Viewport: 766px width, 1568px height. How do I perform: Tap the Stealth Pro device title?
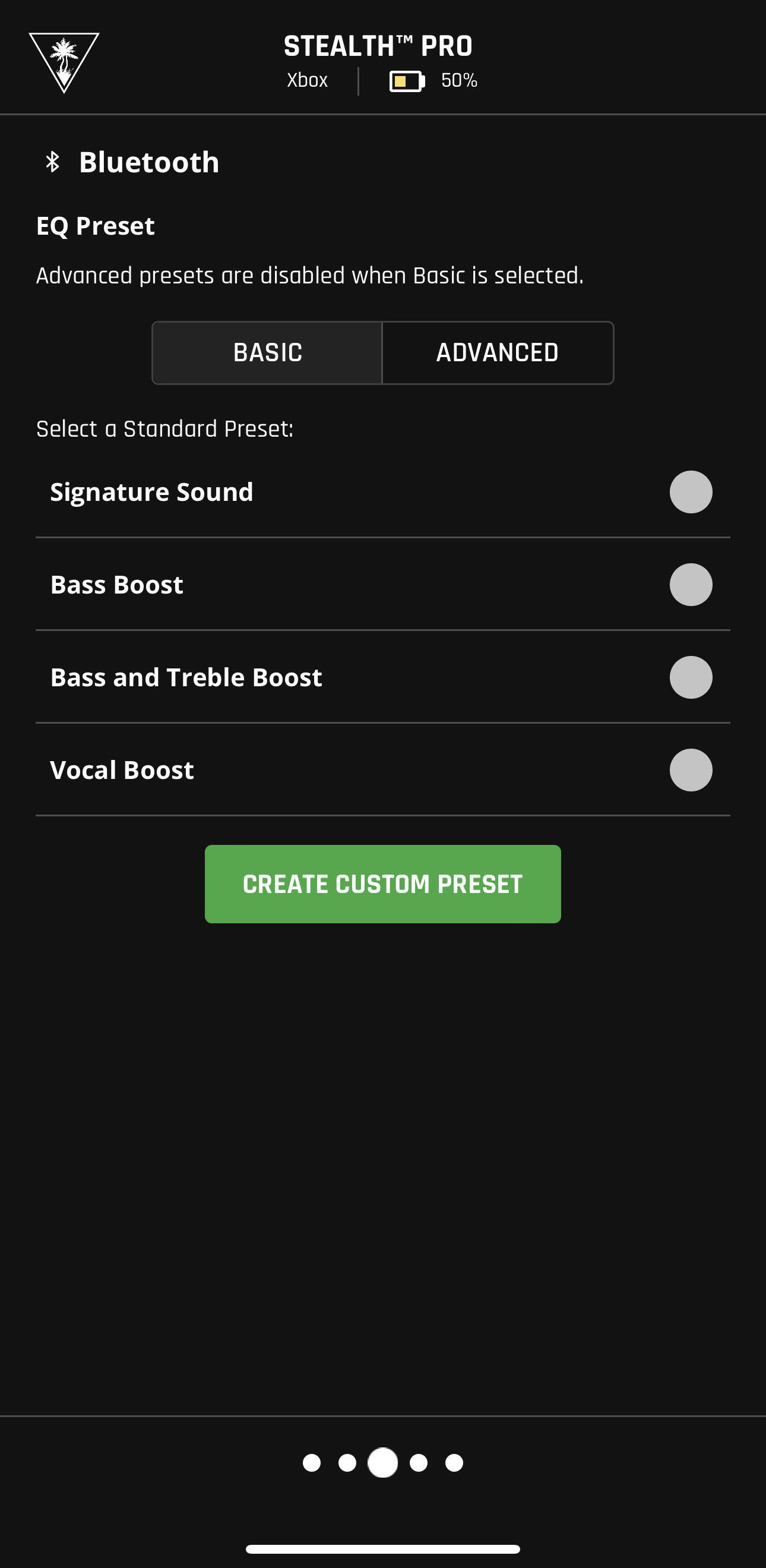point(378,46)
